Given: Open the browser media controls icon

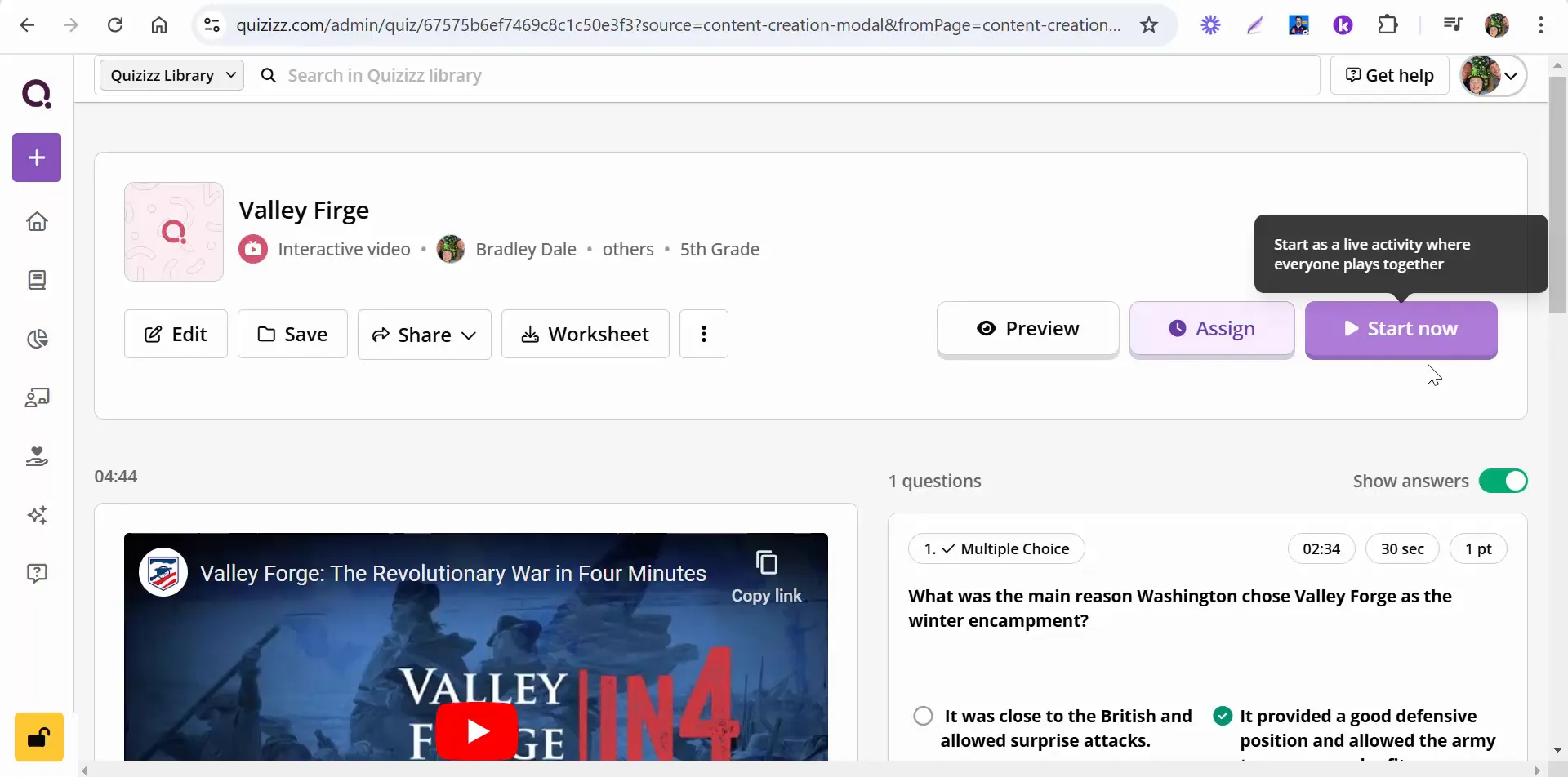Looking at the screenshot, I should [x=1452, y=25].
